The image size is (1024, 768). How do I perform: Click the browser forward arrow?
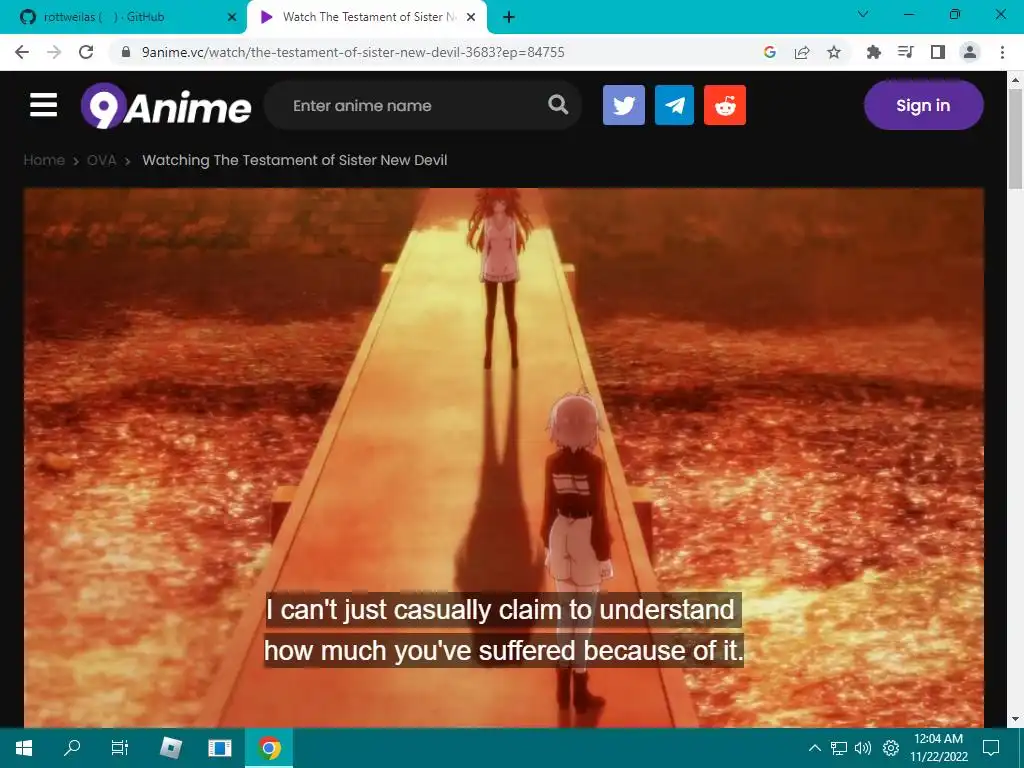54,52
